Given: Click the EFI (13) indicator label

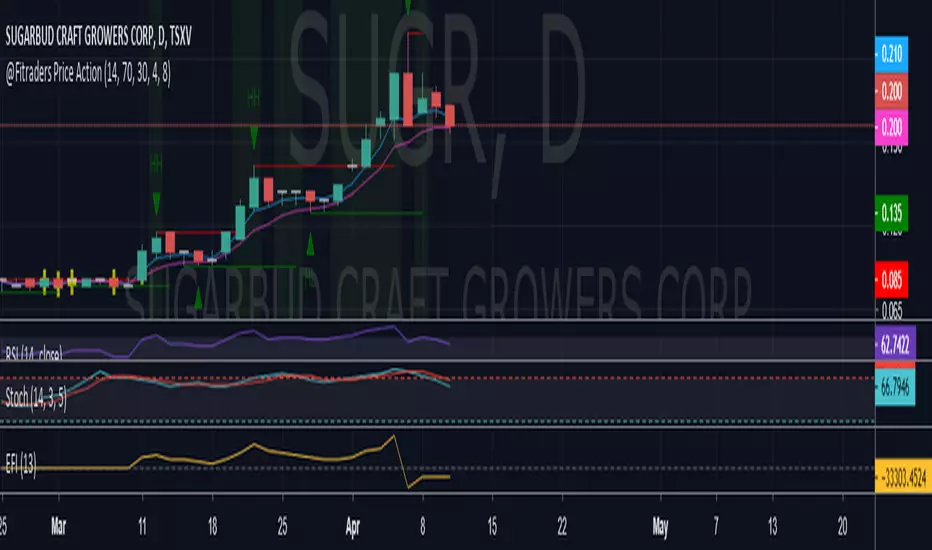Looking at the screenshot, I should pos(21,464).
